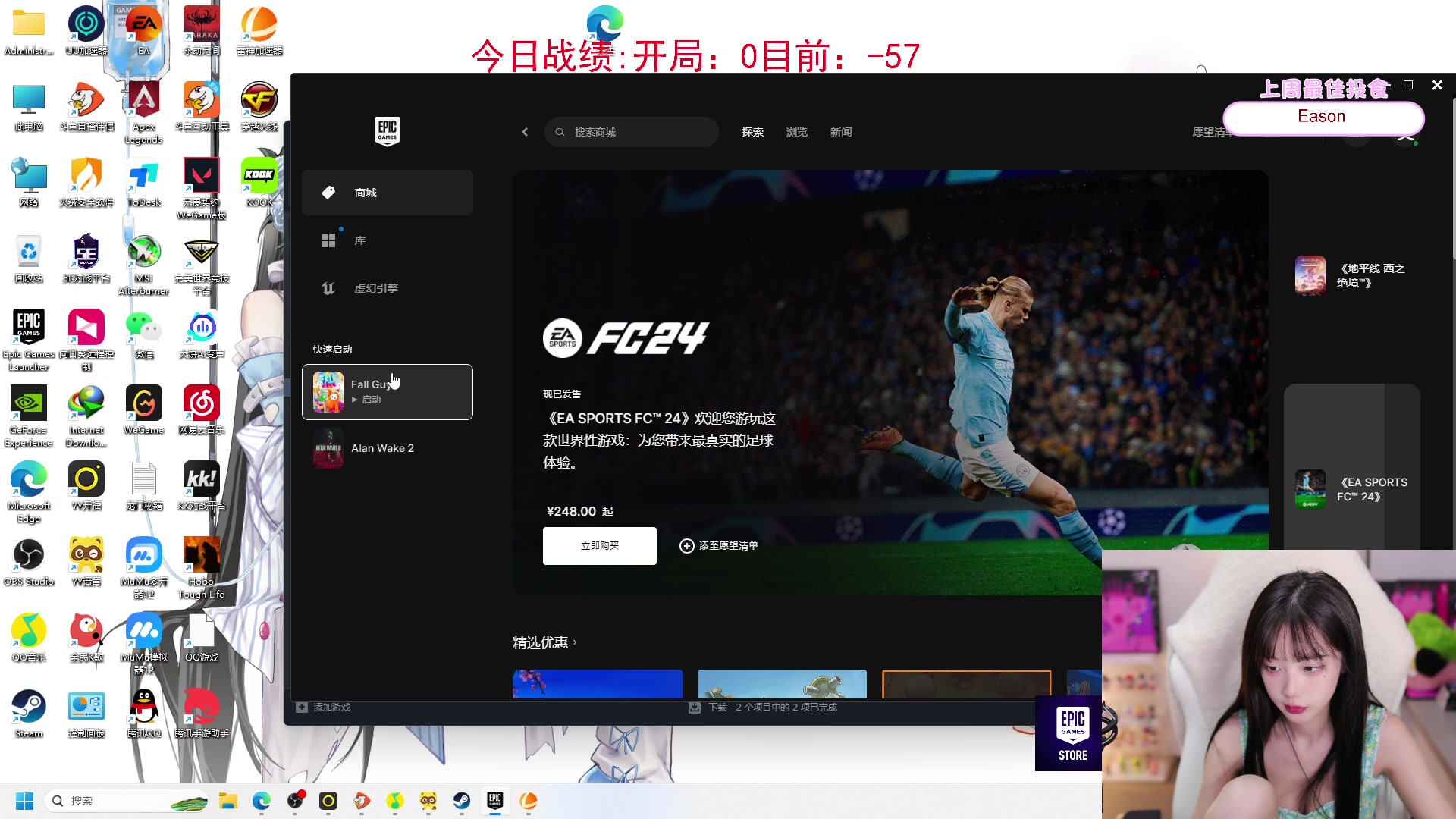The width and height of the screenshot is (1456, 819).
Task: Open the 库 library section in sidebar
Action: tap(388, 240)
